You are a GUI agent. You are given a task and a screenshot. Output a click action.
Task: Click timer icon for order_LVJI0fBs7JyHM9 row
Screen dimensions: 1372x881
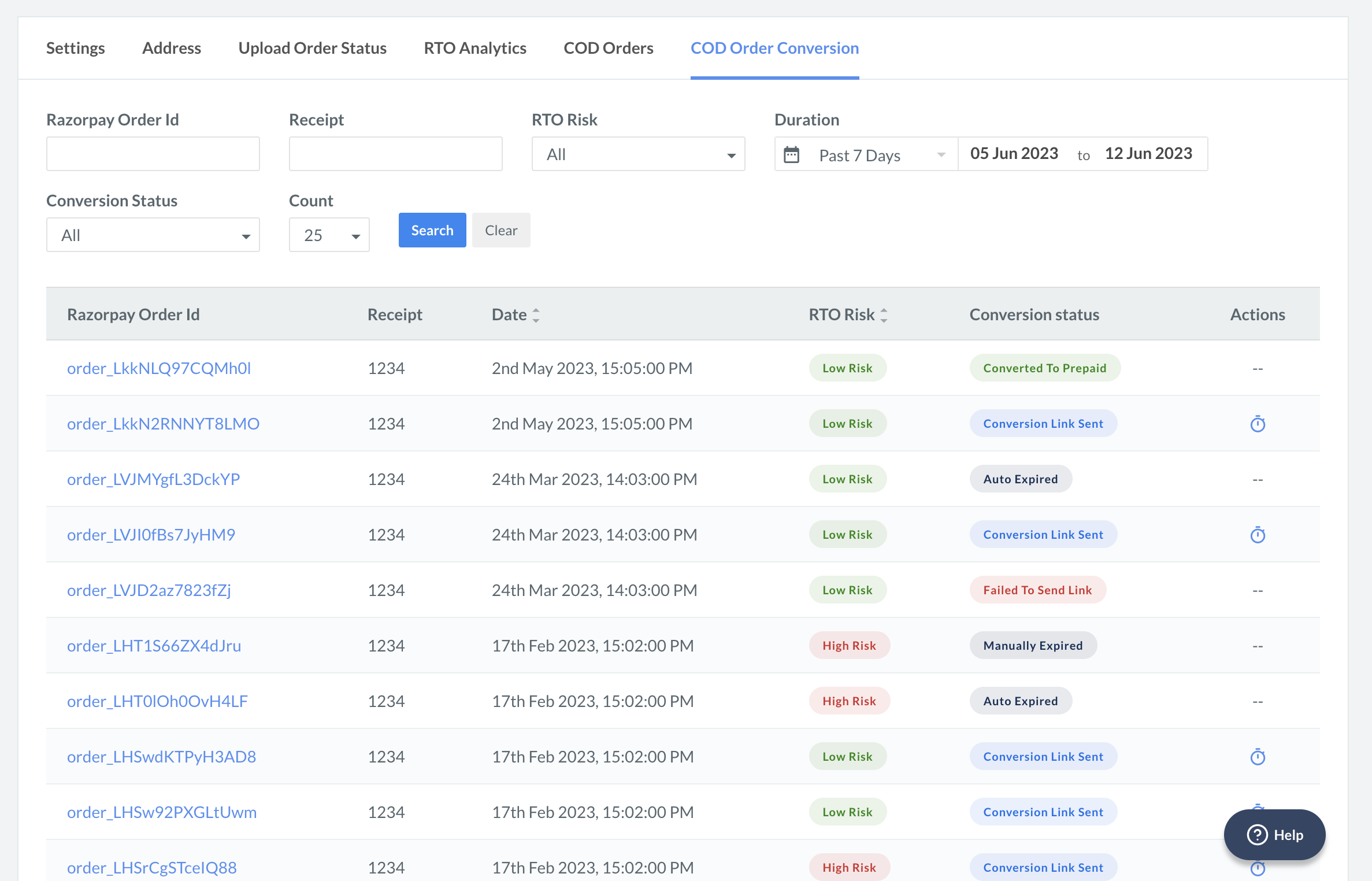(1258, 535)
